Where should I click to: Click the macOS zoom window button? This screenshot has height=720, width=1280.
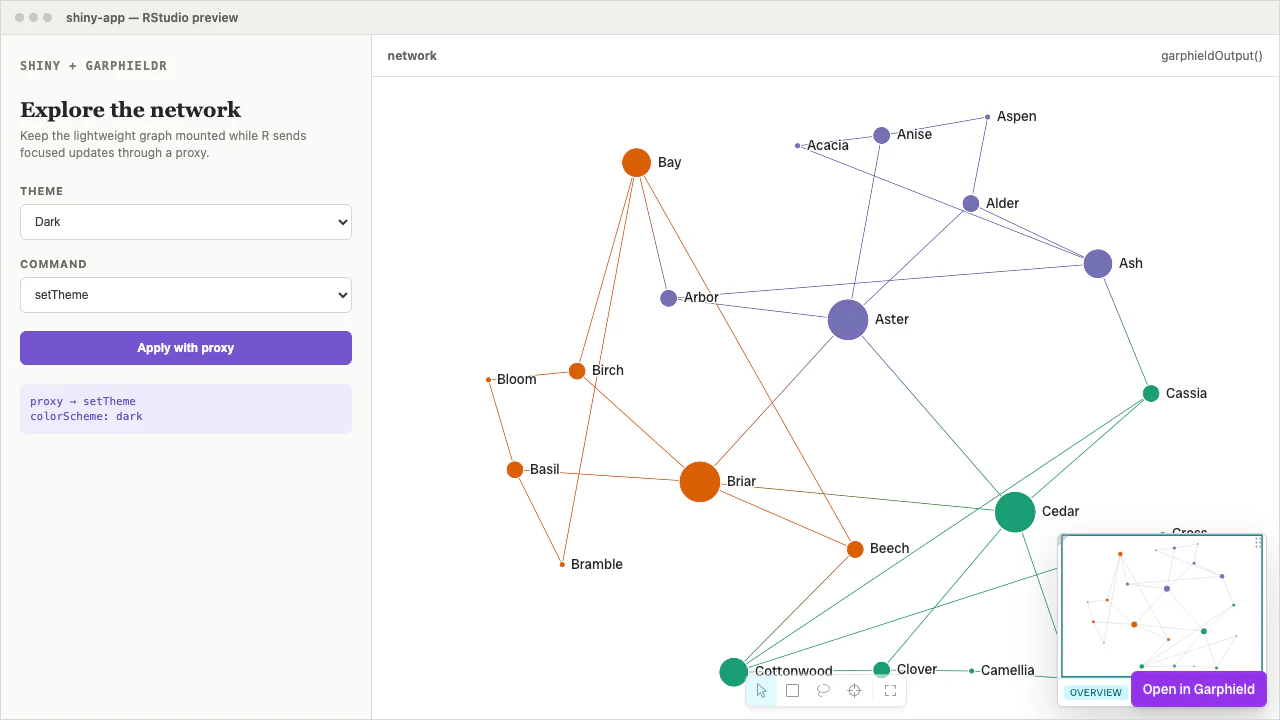click(48, 18)
